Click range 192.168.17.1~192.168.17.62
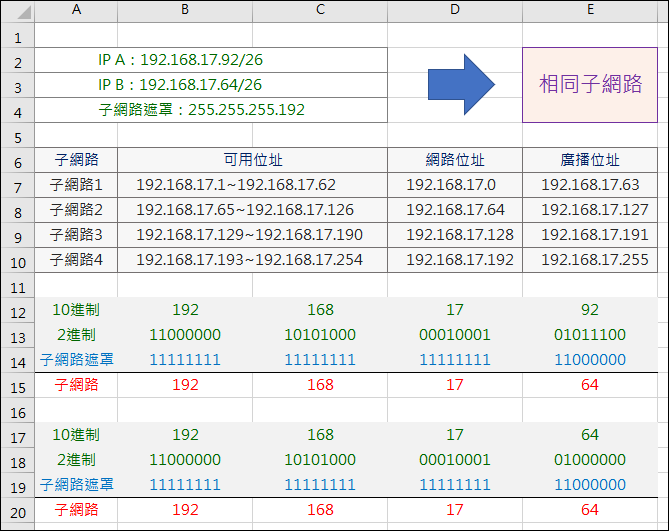Image resolution: width=669 pixels, height=531 pixels. click(x=253, y=185)
